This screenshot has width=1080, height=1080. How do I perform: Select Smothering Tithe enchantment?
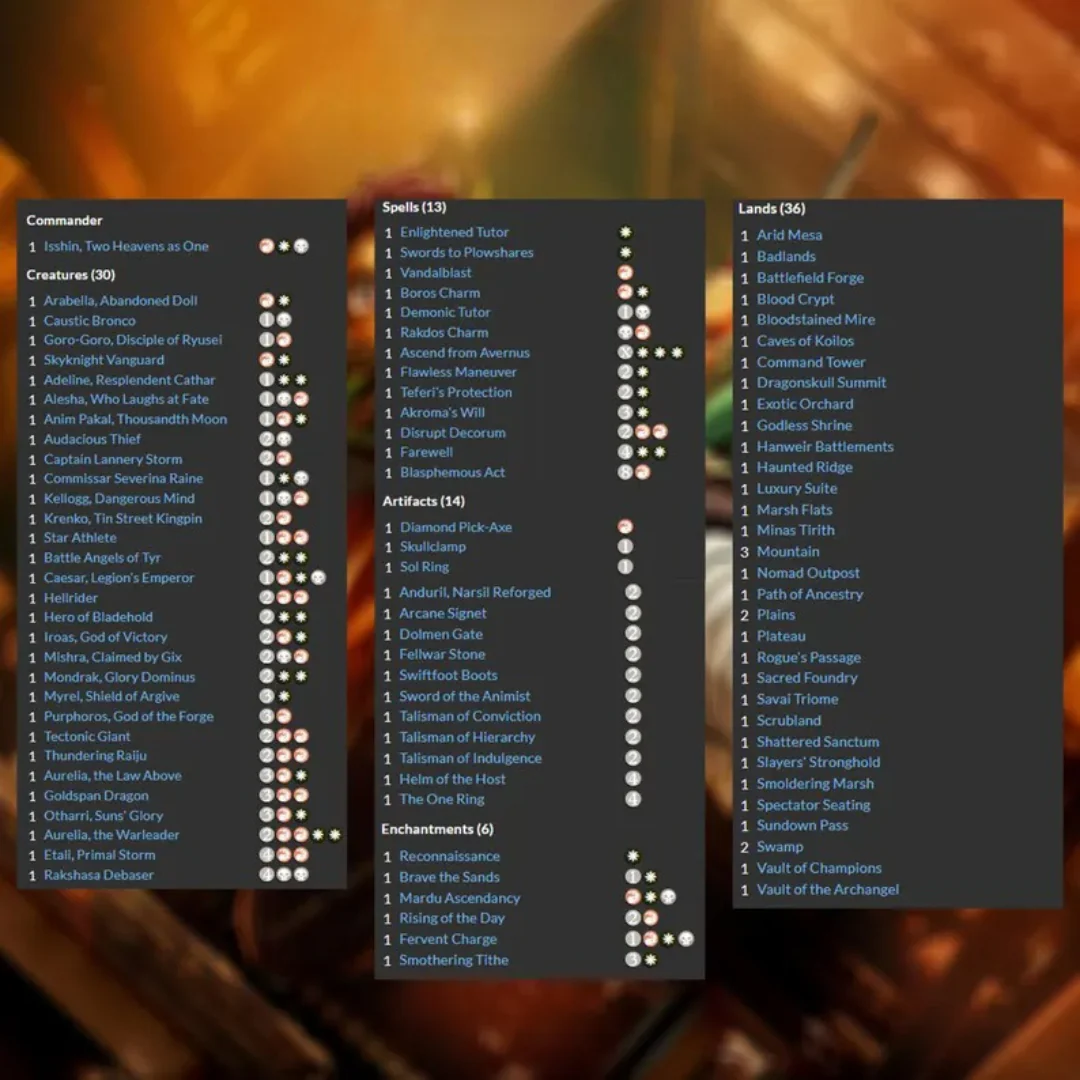(x=454, y=959)
